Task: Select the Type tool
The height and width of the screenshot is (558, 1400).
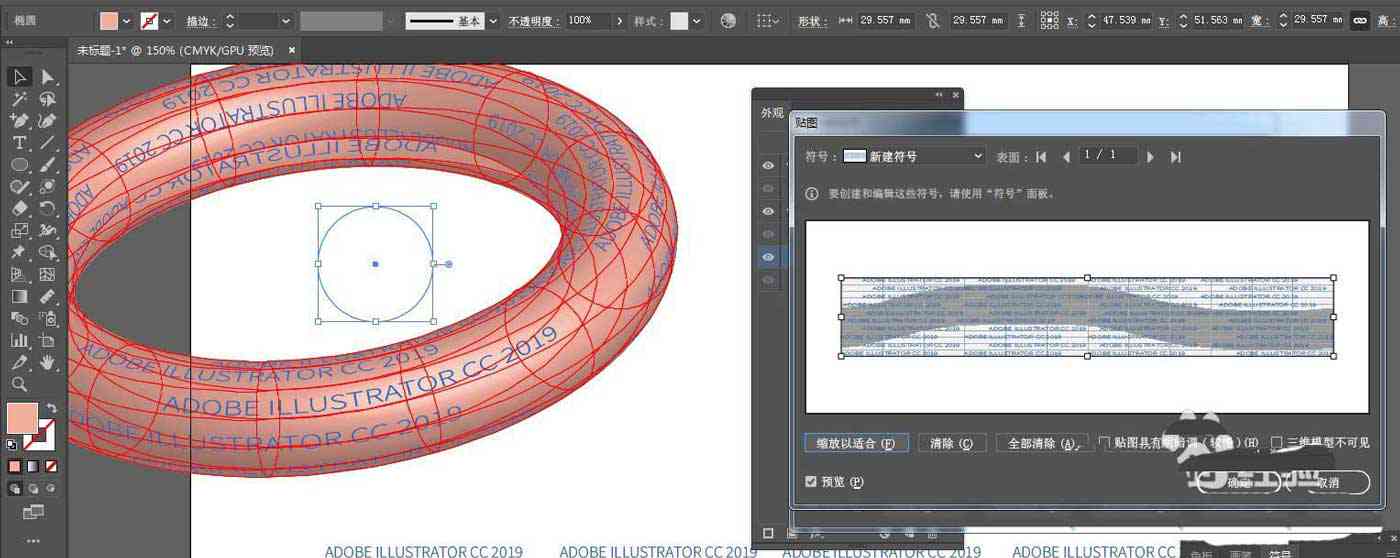Action: 19,143
